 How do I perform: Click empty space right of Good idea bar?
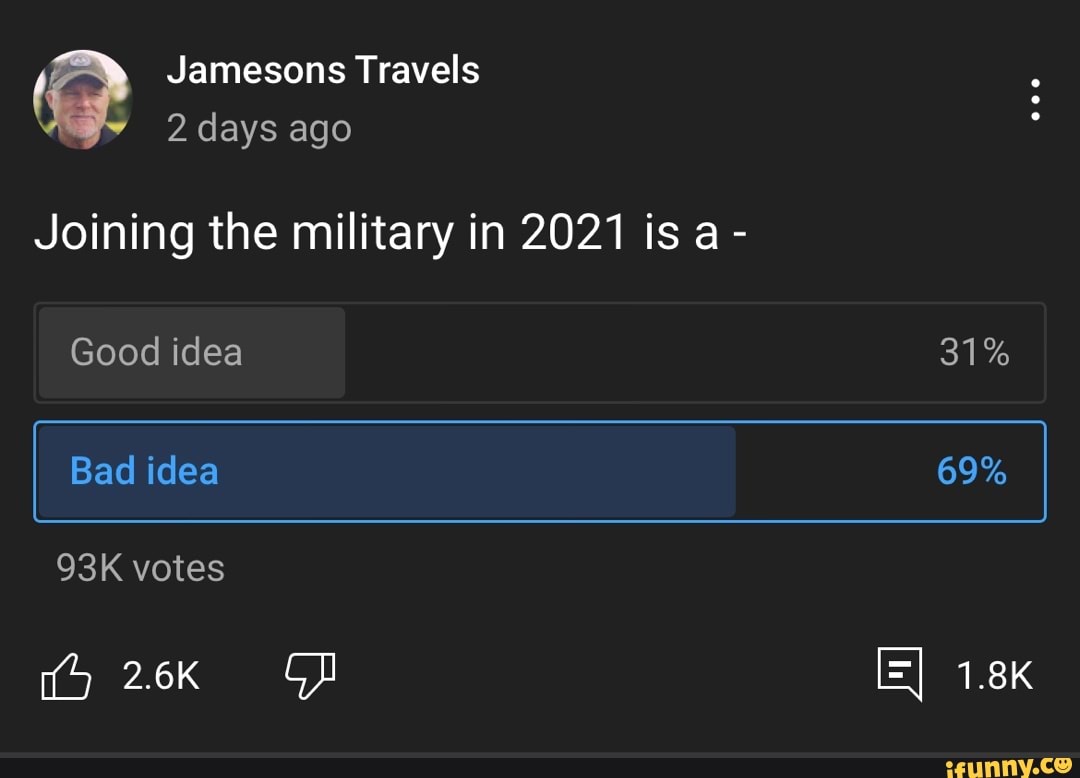click(640, 352)
